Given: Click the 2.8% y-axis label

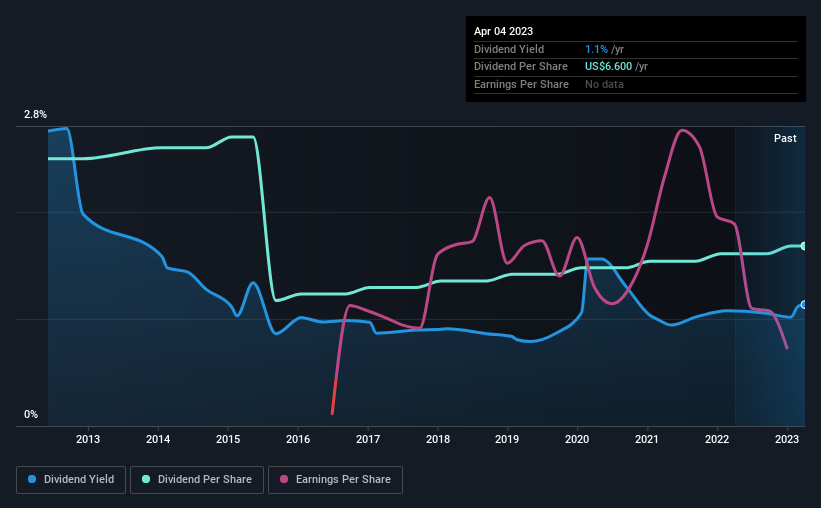Looking at the screenshot, I should (x=35, y=115).
